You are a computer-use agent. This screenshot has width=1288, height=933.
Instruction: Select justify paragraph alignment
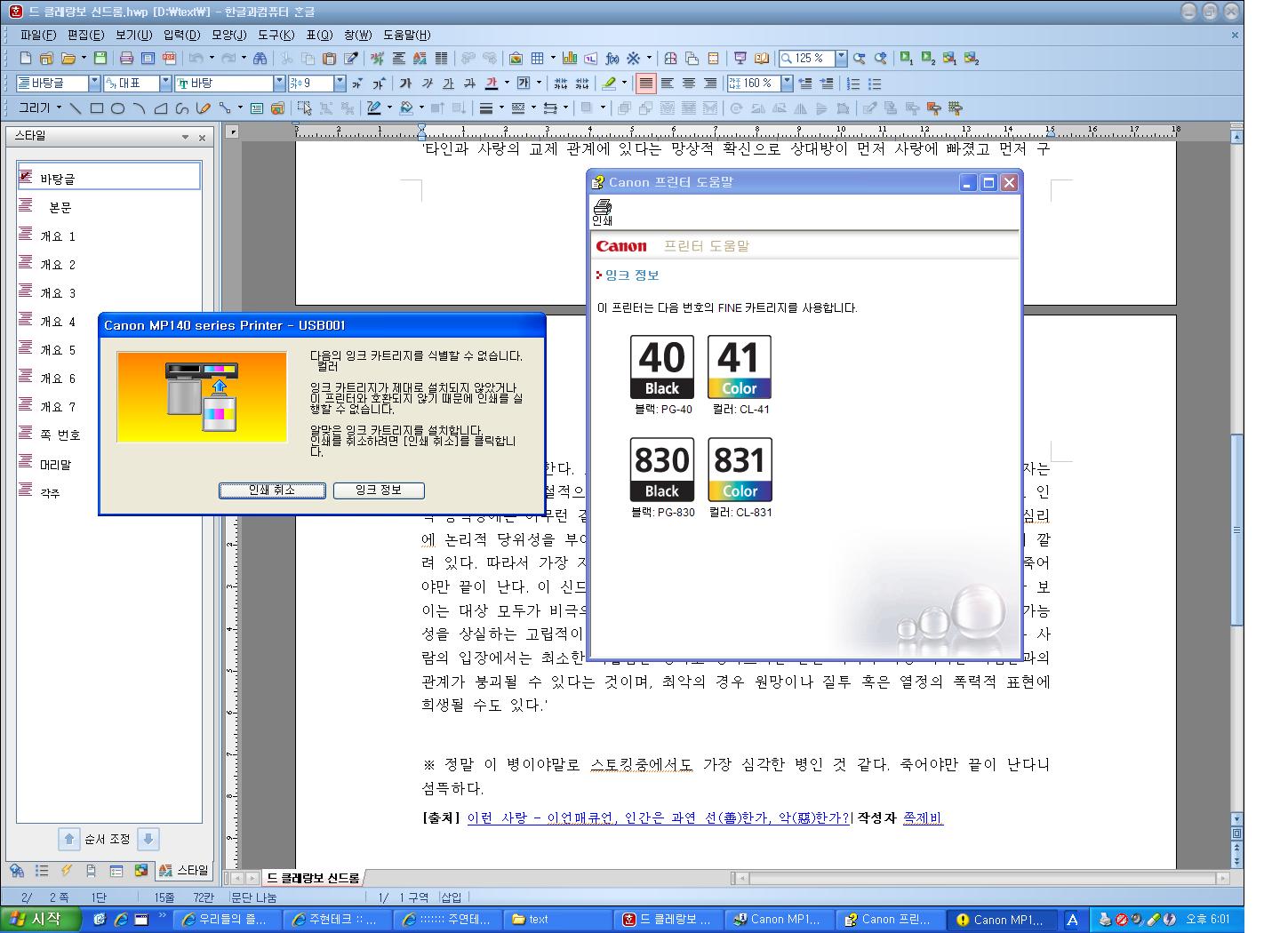[646, 84]
